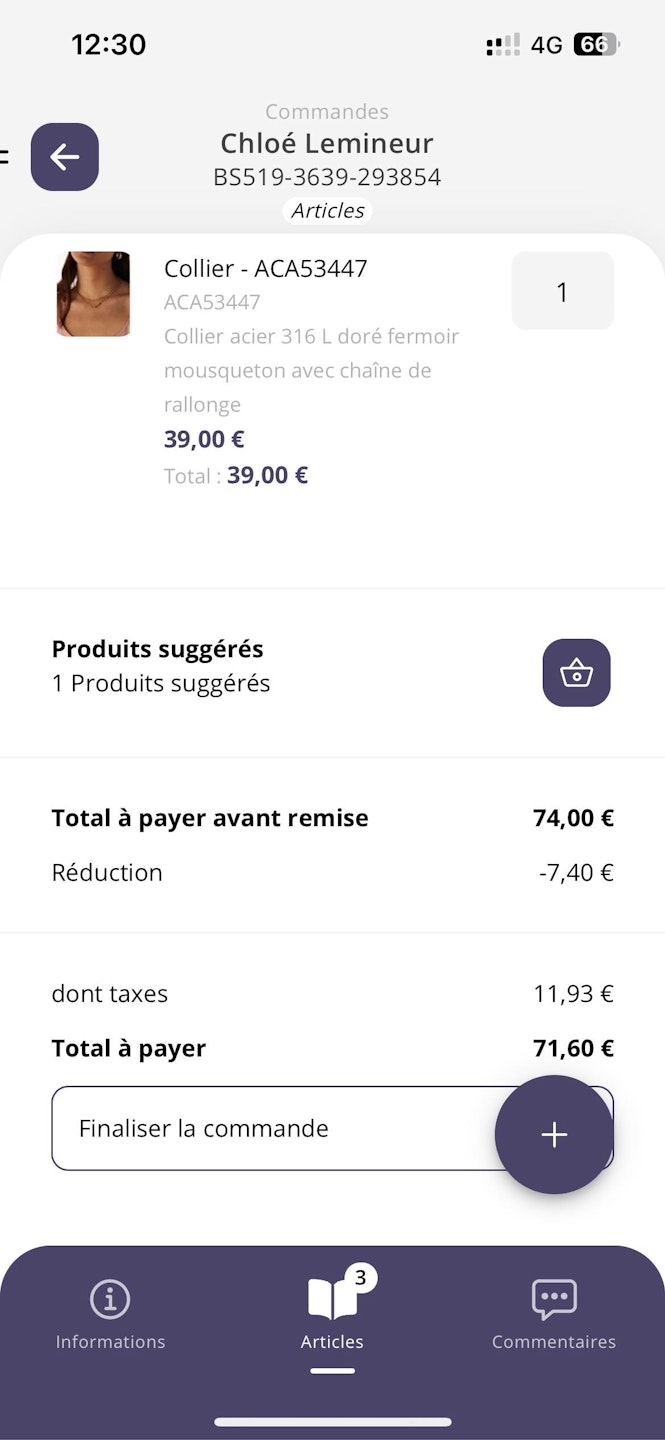Open the Informations tab

[110, 1314]
